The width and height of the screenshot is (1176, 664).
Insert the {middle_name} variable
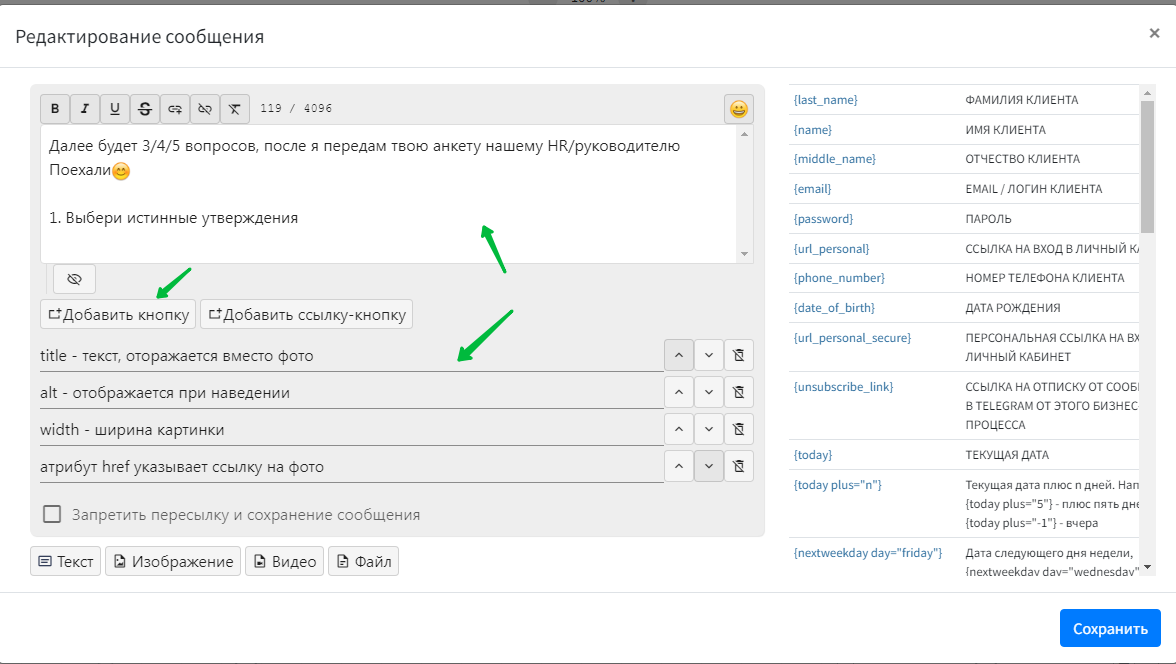(x=834, y=159)
